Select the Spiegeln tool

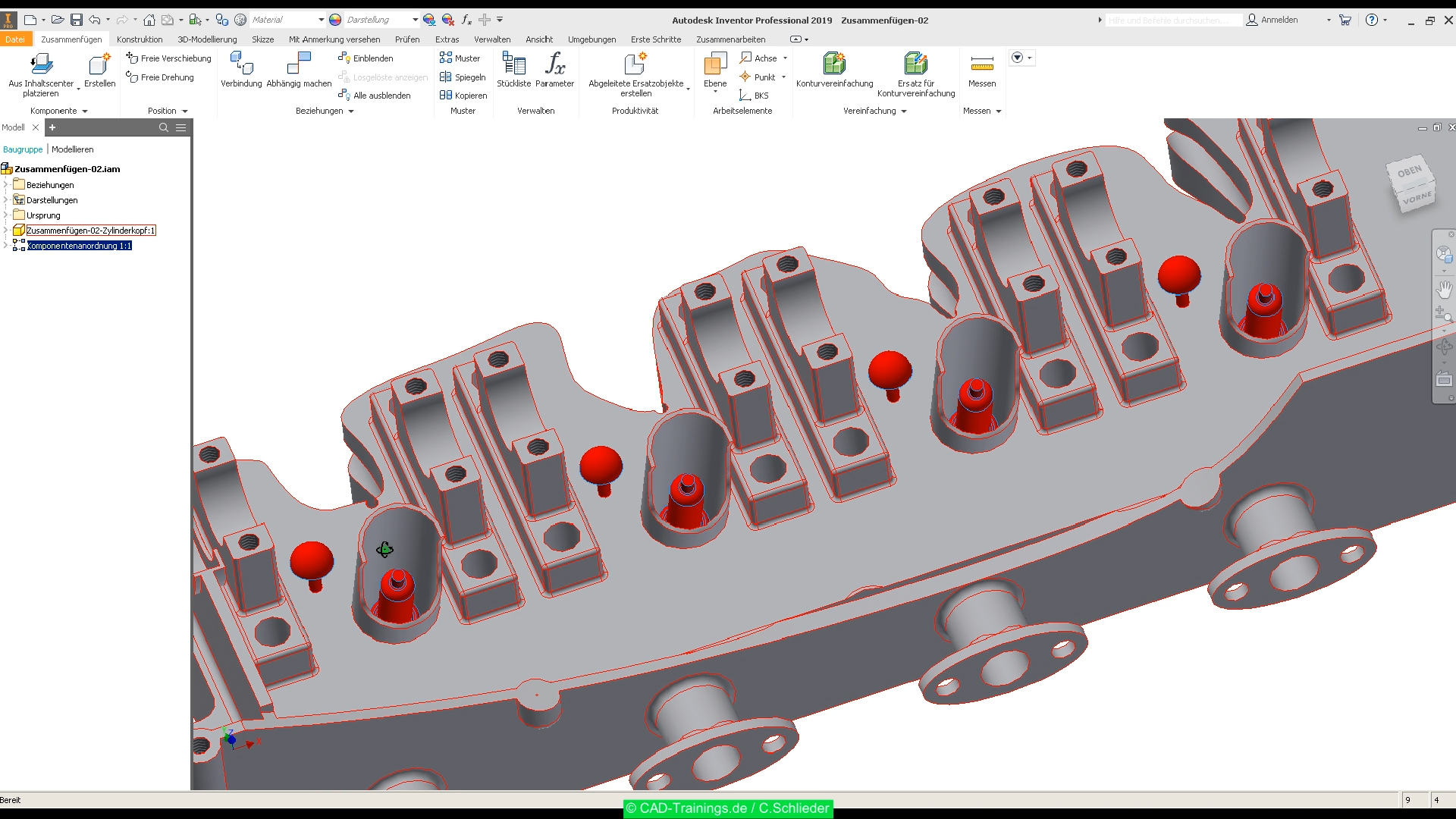(463, 77)
